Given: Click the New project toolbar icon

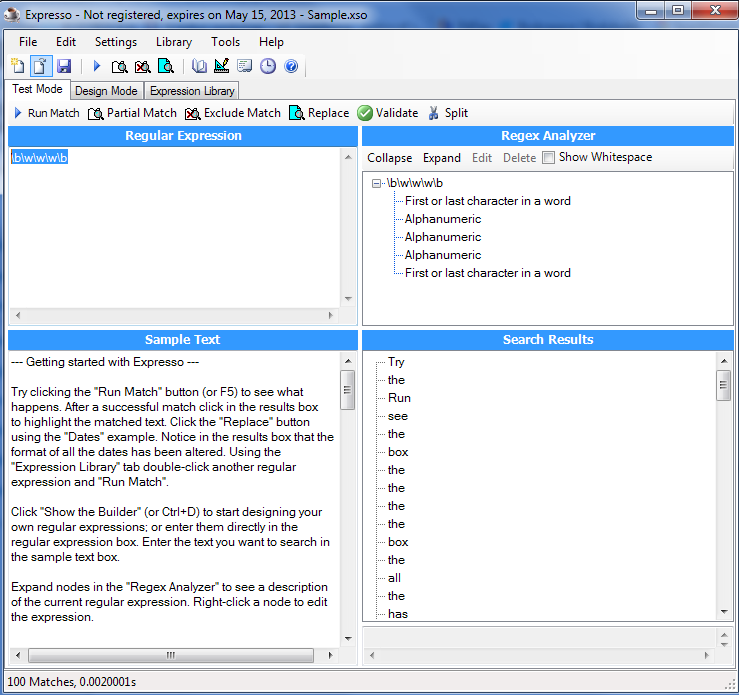Looking at the screenshot, I should [x=17, y=66].
